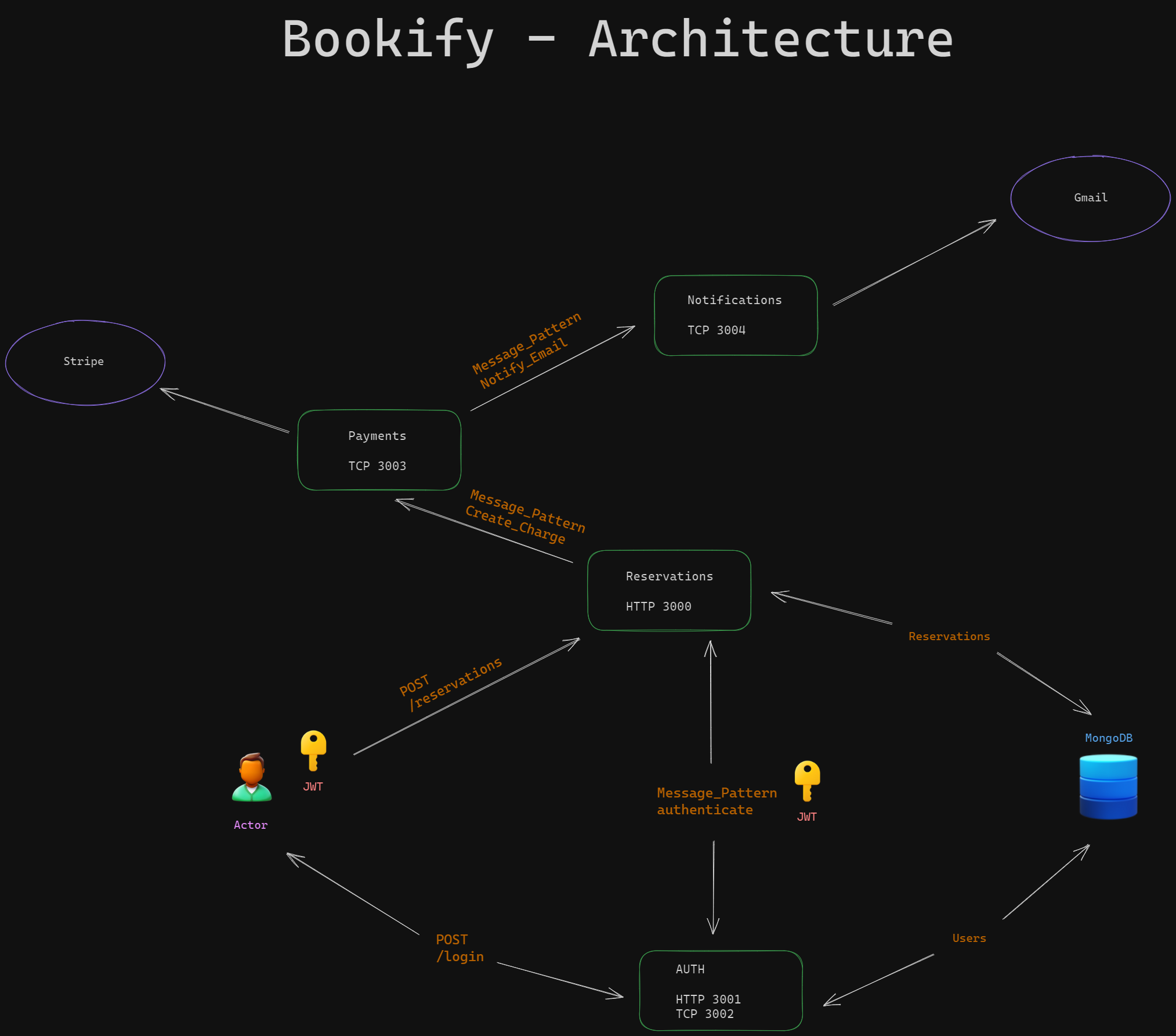Click the POST /login label
The image size is (1176, 1036).
(459, 948)
